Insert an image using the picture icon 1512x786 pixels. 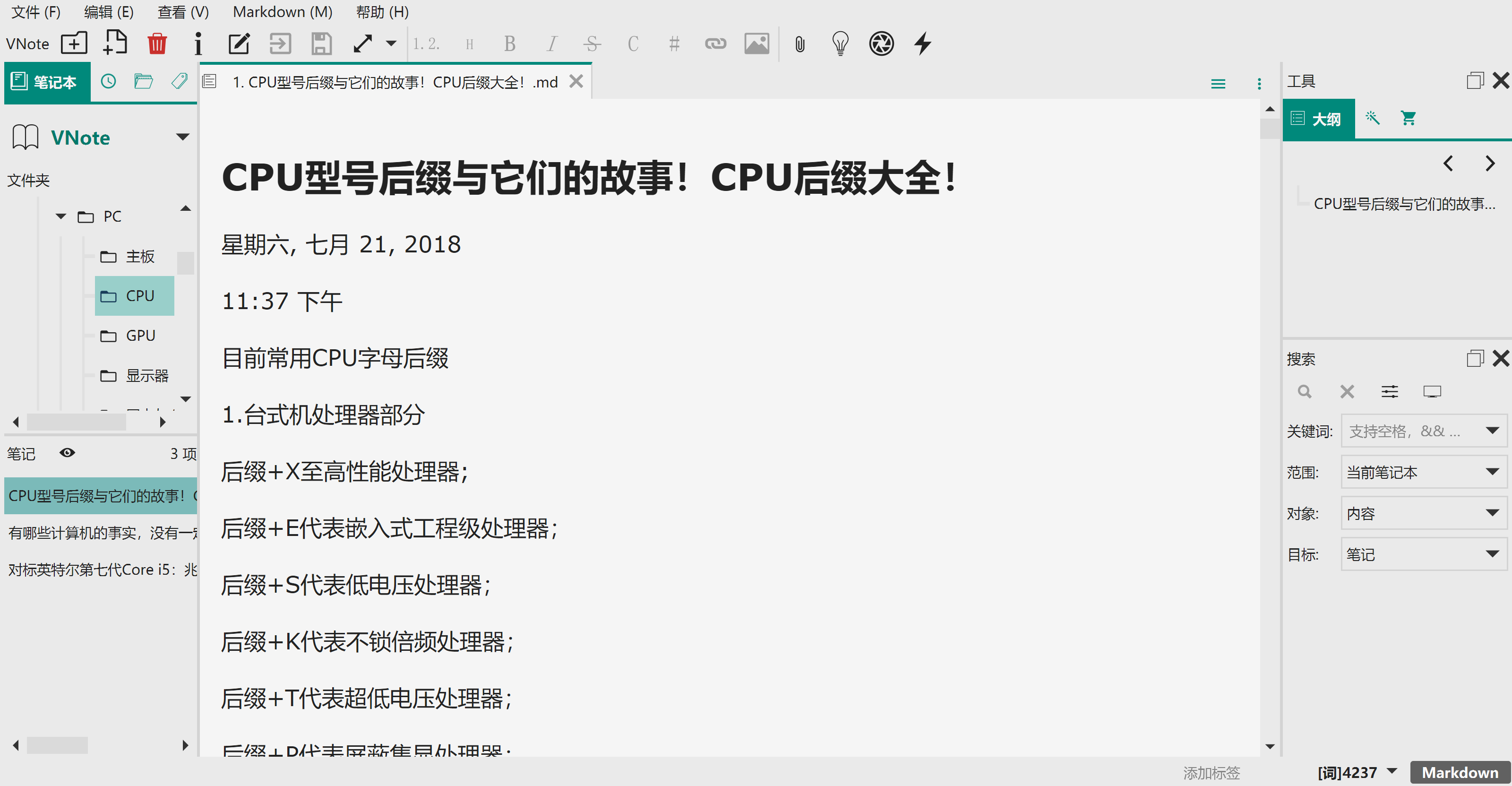[756, 43]
